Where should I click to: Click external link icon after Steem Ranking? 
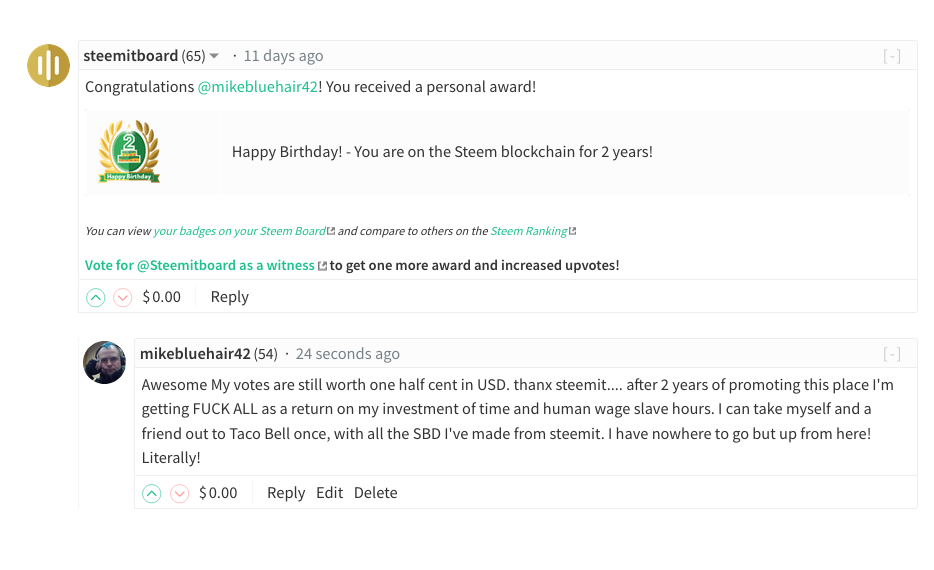pos(573,231)
